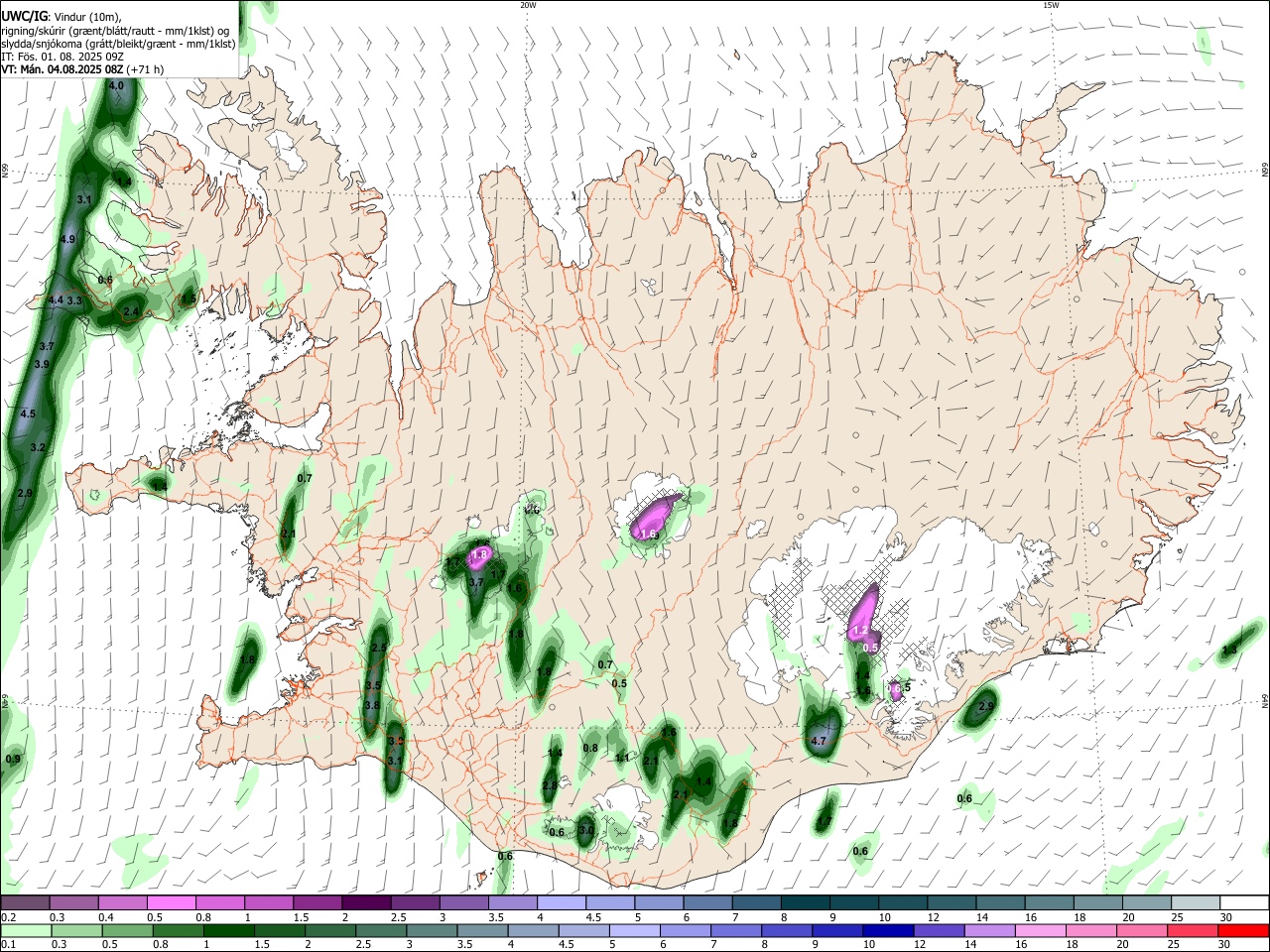This screenshot has width=1270, height=952.
Task: Click the '4.0' precipitation value on the map
Action: (x=116, y=86)
